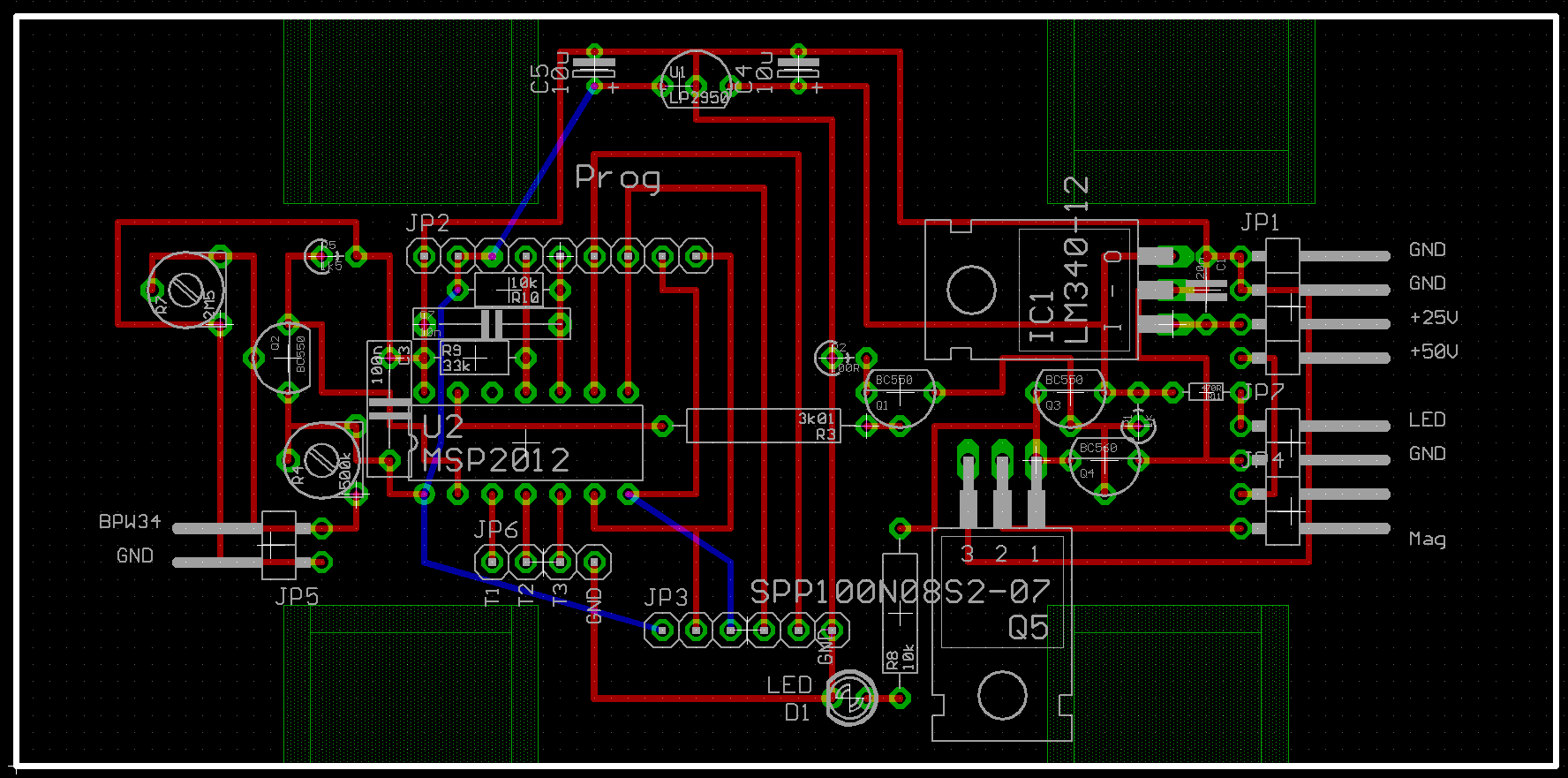The width and height of the screenshot is (1568, 778).
Task: Click the Prog silkscreen label
Action: [617, 178]
